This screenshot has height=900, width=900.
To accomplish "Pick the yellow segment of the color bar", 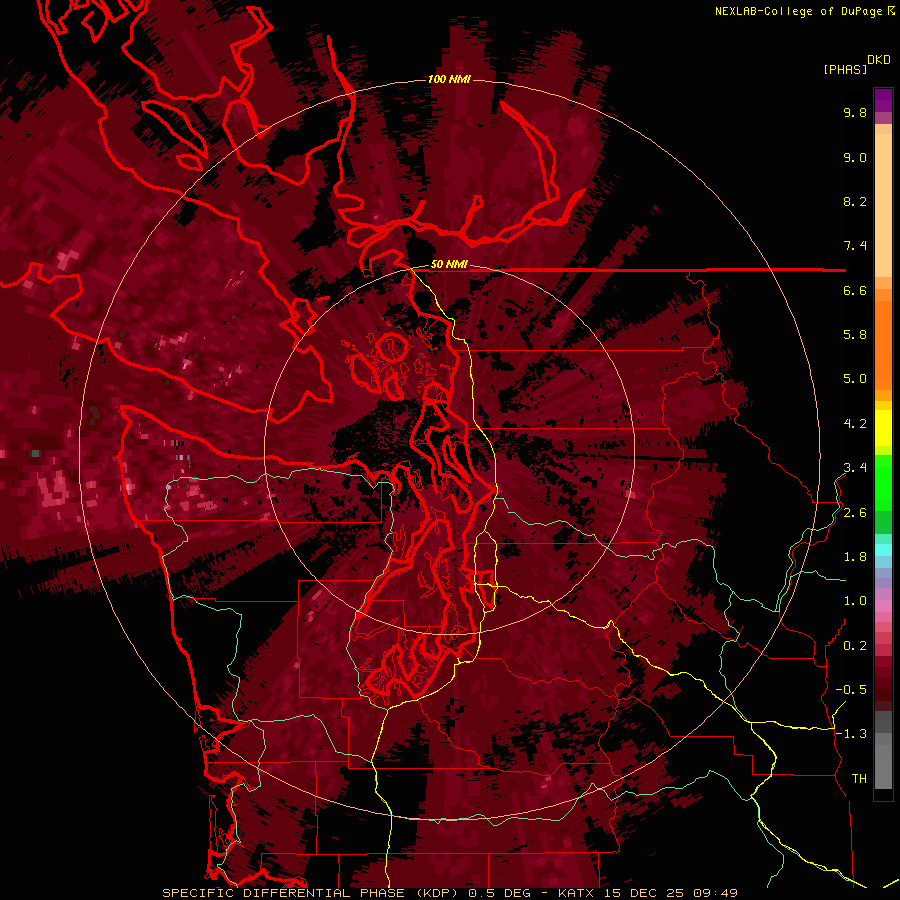I will (883, 428).
